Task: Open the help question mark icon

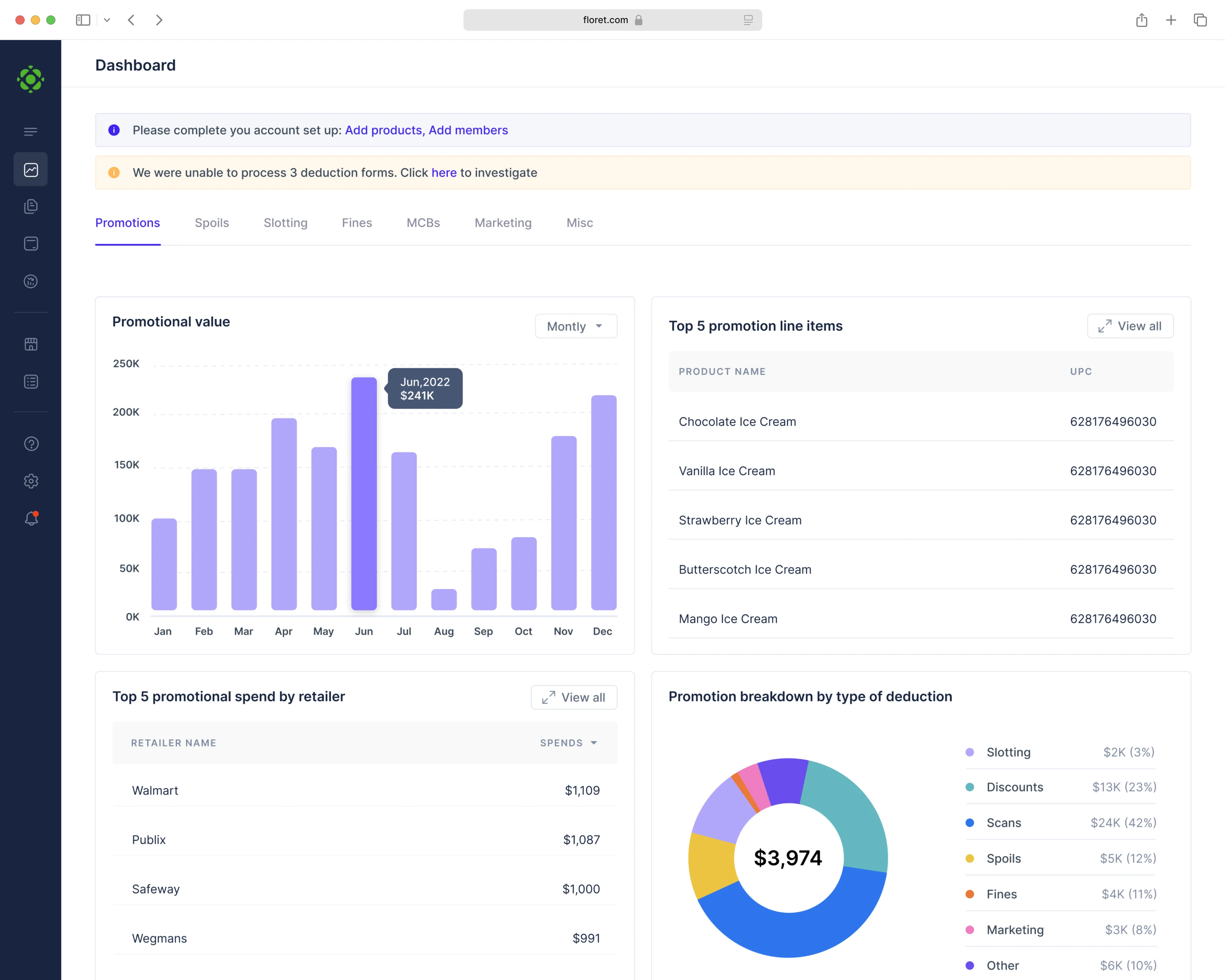Action: coord(31,444)
